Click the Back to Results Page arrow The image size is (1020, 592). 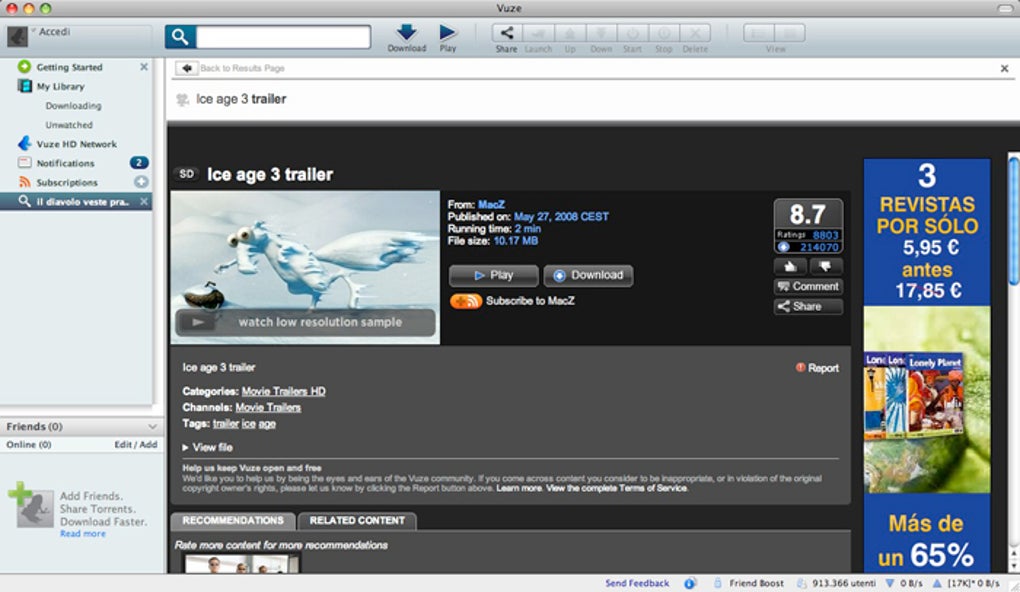click(187, 68)
